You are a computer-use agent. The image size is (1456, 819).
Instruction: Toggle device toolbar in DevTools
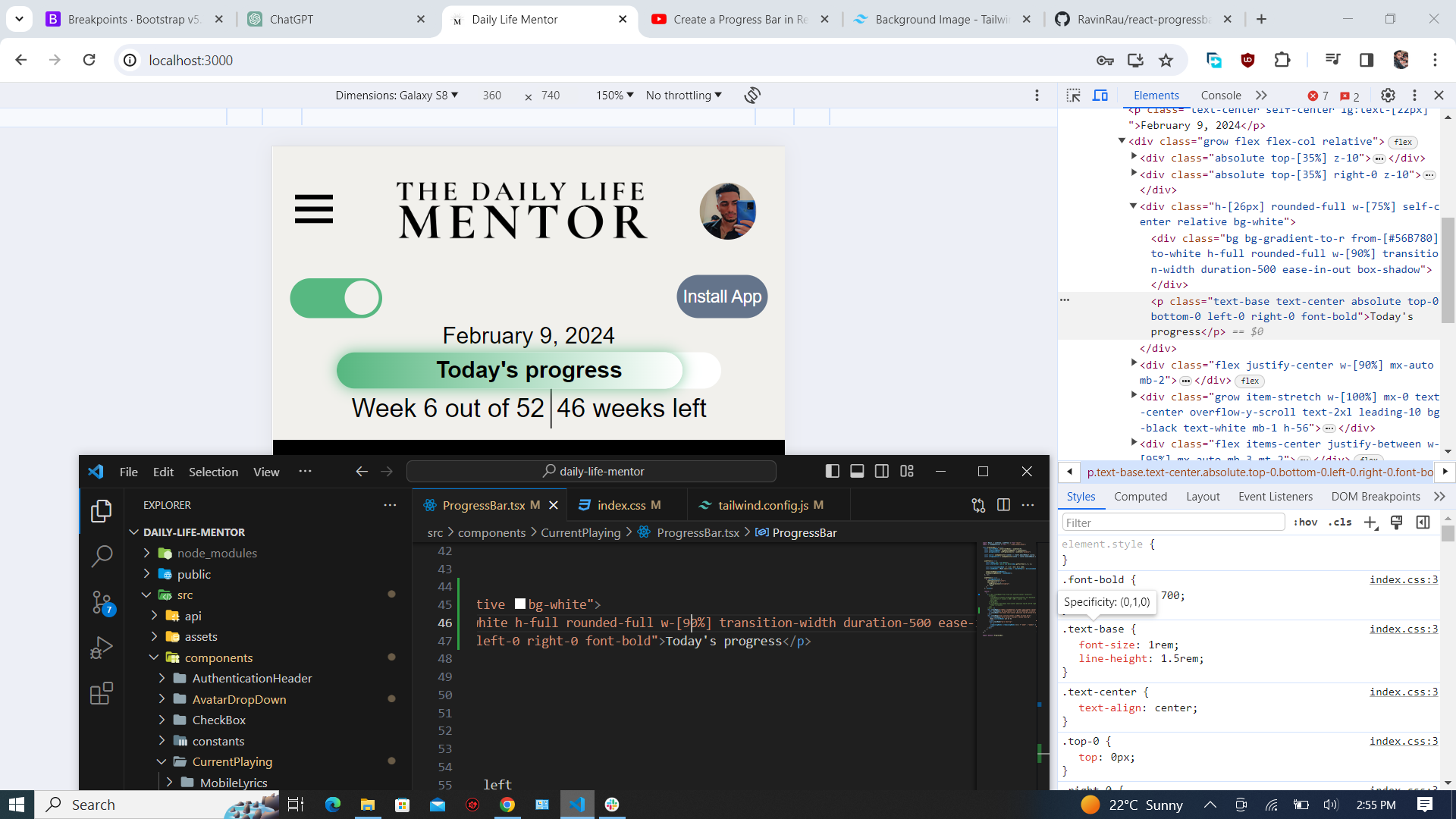pyautogui.click(x=1100, y=96)
